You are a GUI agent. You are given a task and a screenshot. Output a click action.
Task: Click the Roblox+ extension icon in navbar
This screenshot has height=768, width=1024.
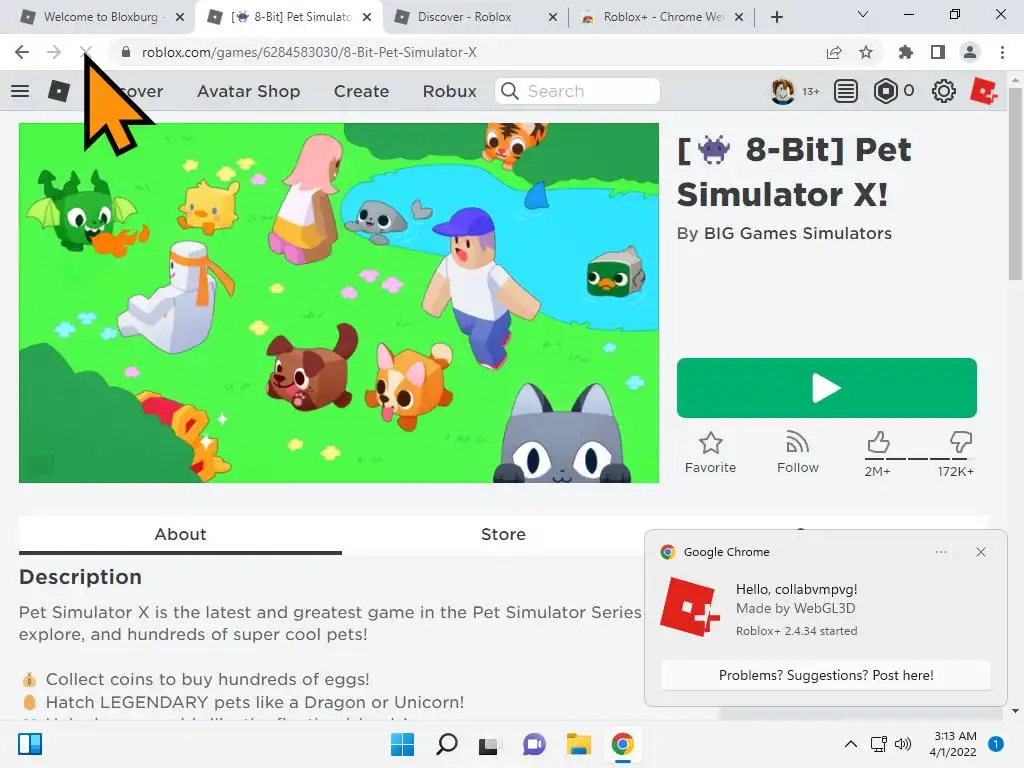984,91
